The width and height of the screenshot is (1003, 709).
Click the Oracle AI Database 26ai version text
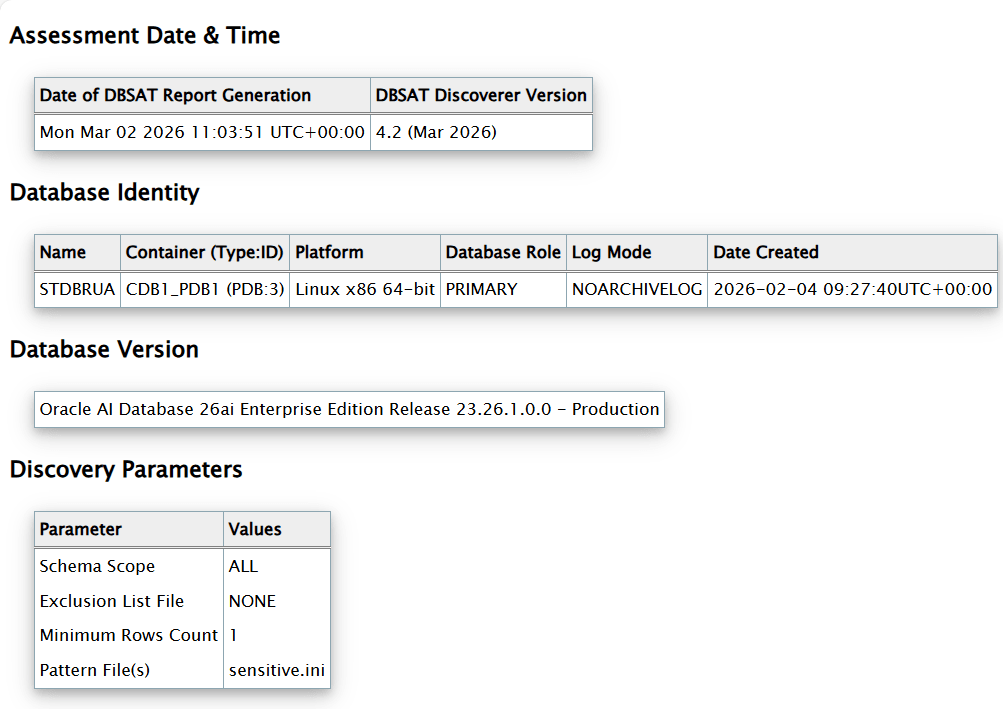pyautogui.click(x=349, y=409)
